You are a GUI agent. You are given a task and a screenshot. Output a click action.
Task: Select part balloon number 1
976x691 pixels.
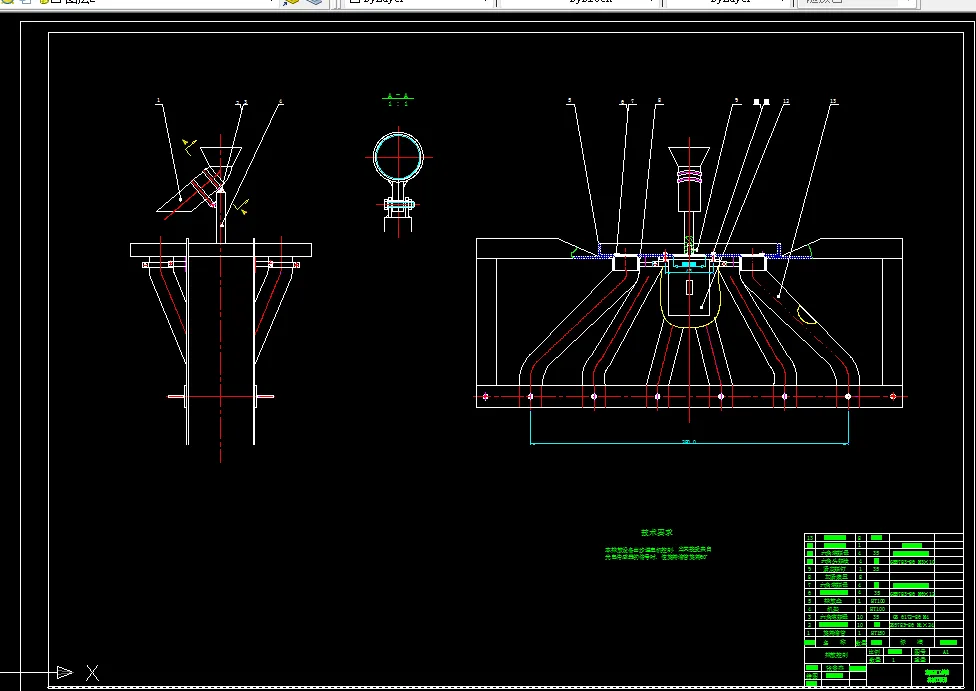click(x=159, y=100)
